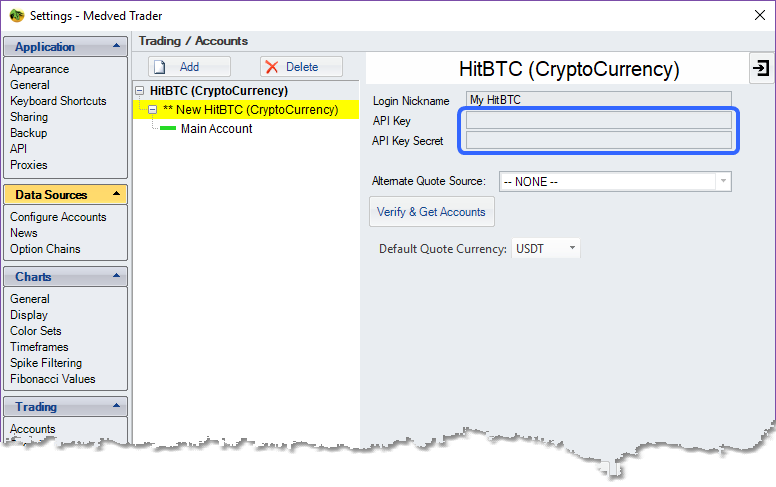The height and width of the screenshot is (487, 776).
Task: Open Proxies settings
Action: 29,165
